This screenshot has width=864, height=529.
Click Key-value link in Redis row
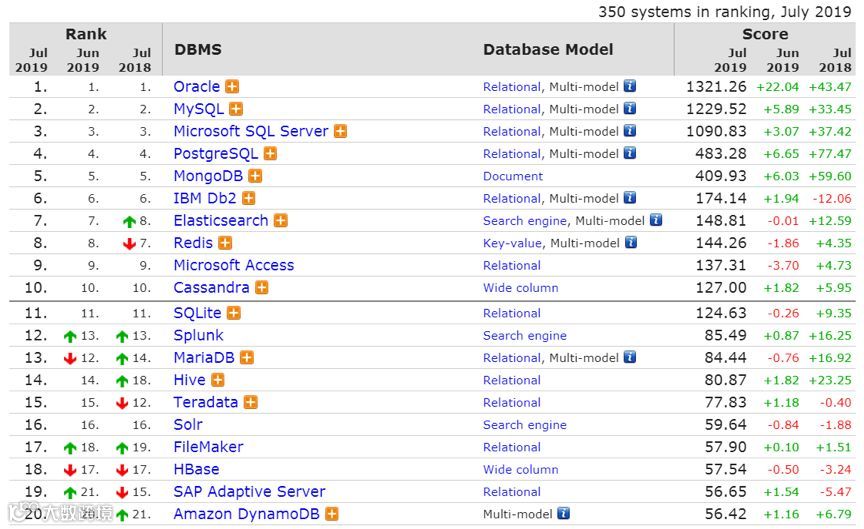pos(512,243)
